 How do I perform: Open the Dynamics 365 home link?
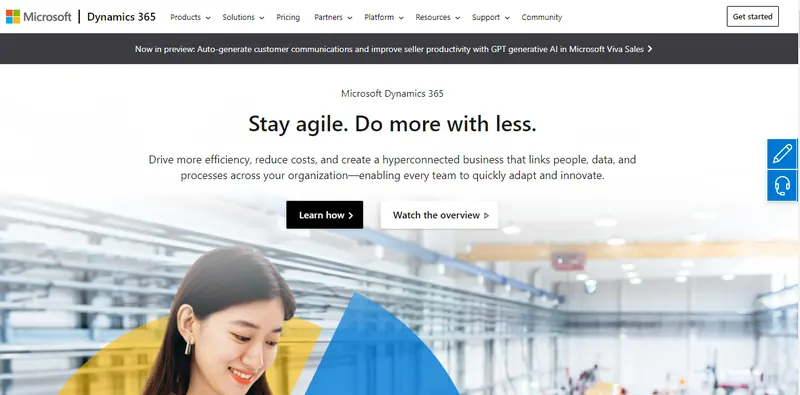tap(121, 17)
